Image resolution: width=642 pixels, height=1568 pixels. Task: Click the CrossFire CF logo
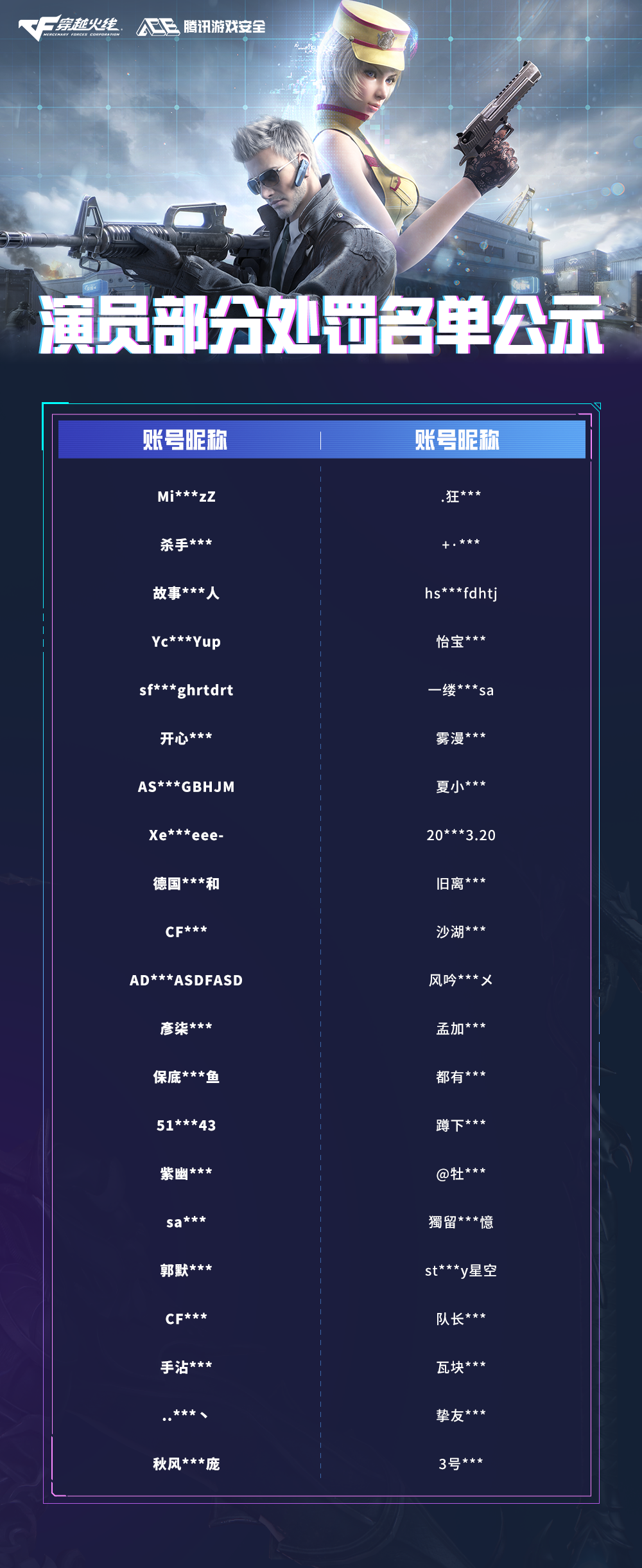pos(69,27)
